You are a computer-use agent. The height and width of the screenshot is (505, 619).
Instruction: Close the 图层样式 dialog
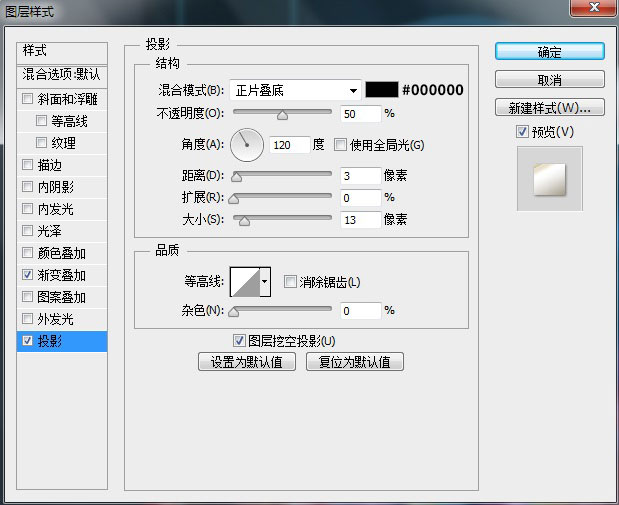(x=594, y=7)
